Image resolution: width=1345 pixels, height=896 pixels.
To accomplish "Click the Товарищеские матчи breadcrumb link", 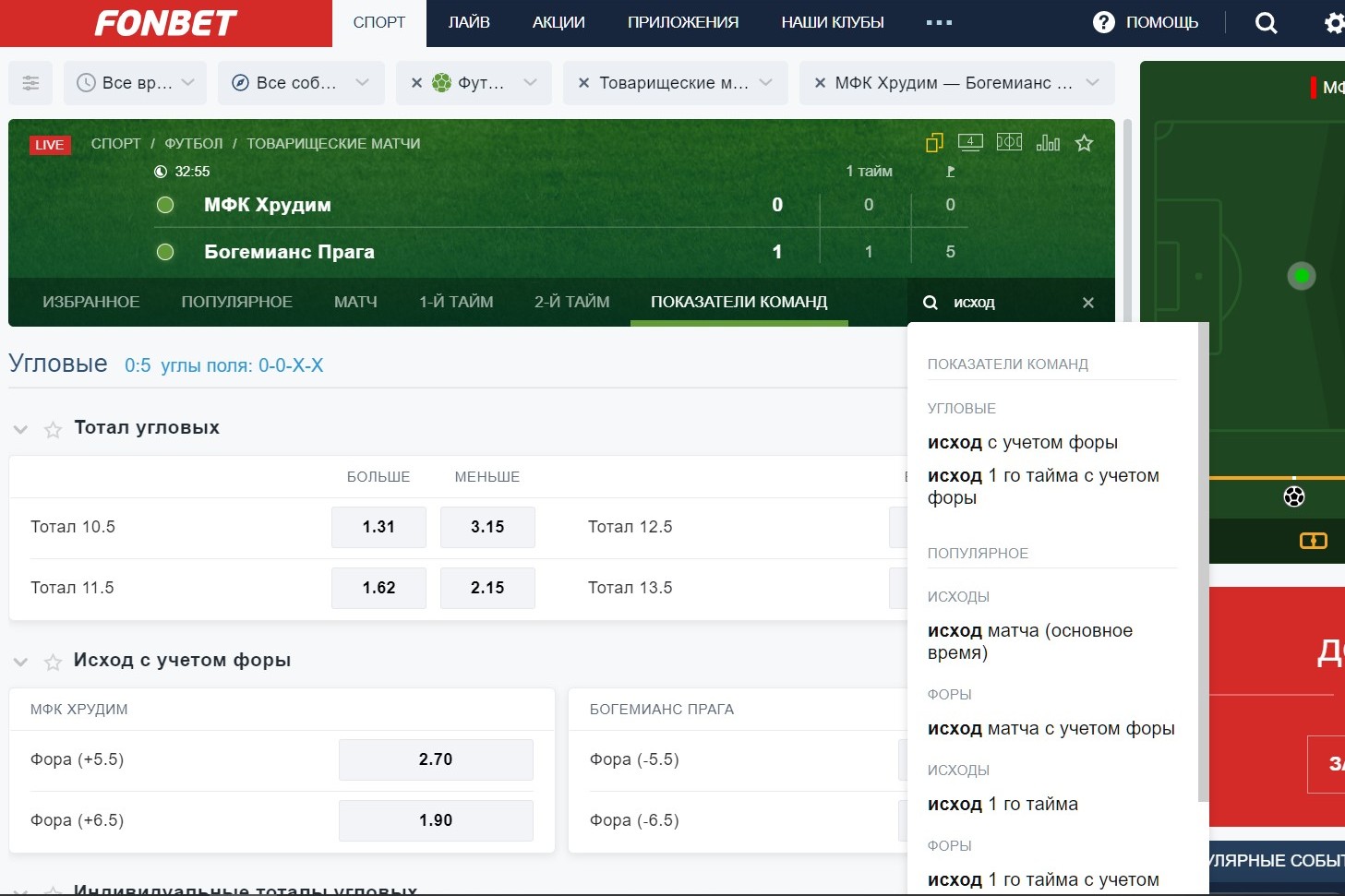I will pos(333,143).
